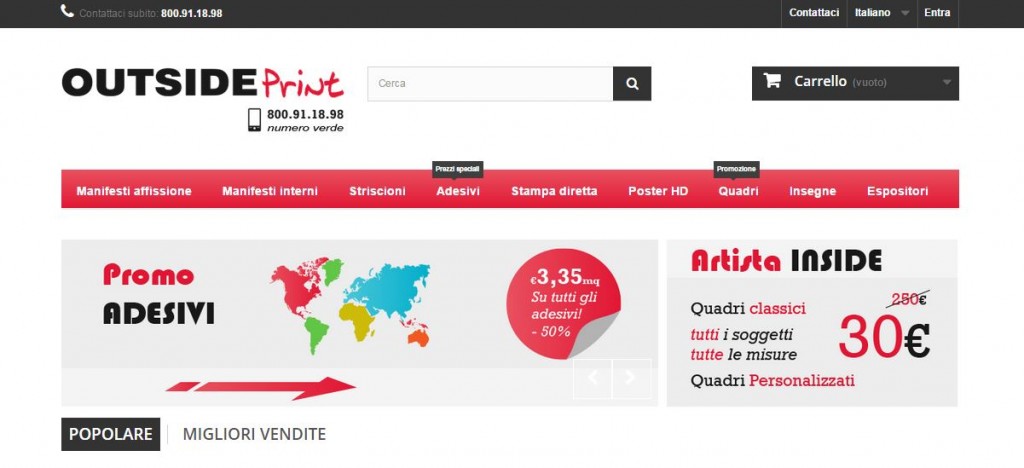
Task: Select the Popolare tab
Action: 111,434
